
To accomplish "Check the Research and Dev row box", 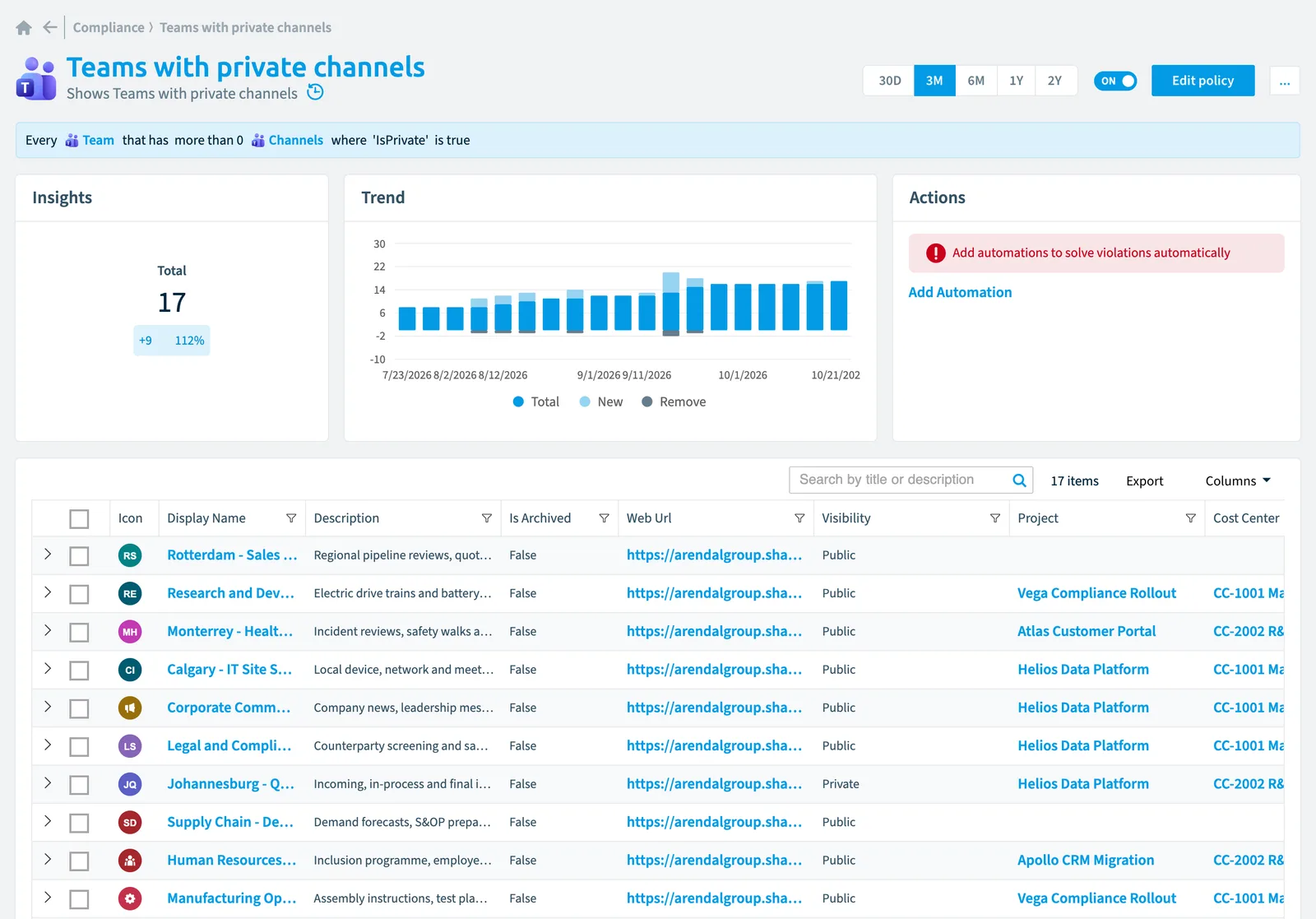I will [79, 594].
